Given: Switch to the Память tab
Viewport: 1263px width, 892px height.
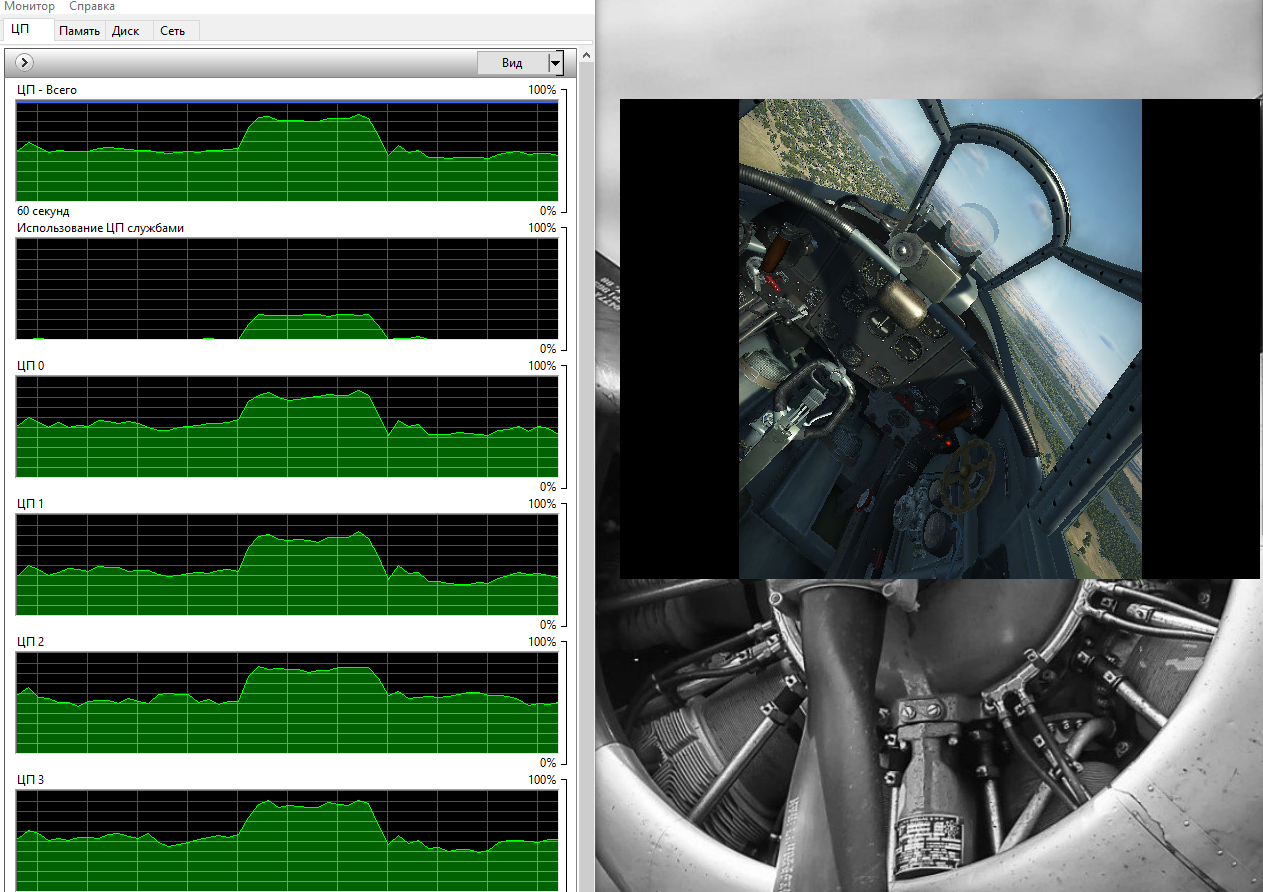Looking at the screenshot, I should pyautogui.click(x=79, y=31).
